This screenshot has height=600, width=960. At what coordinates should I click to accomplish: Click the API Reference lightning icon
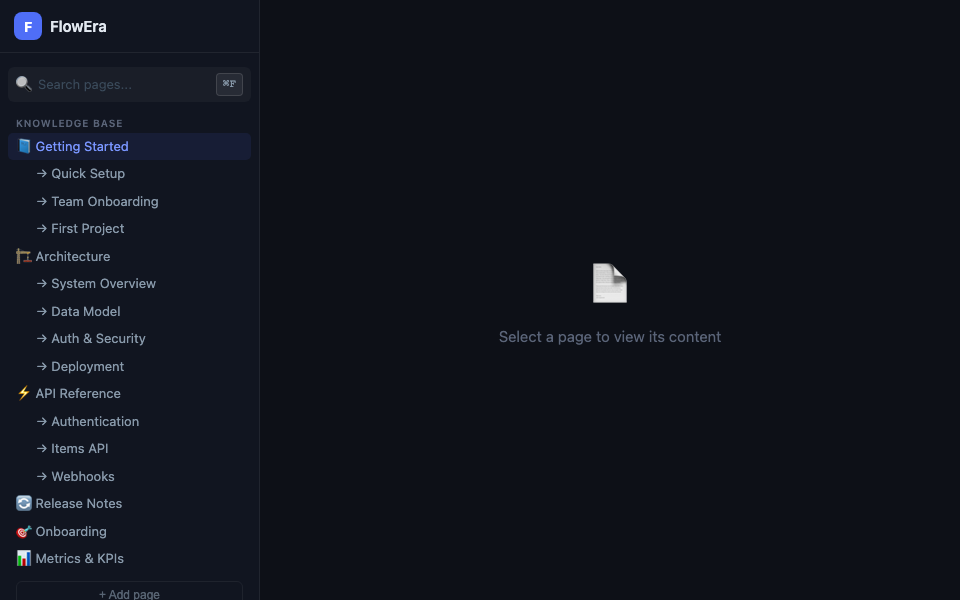(24, 393)
